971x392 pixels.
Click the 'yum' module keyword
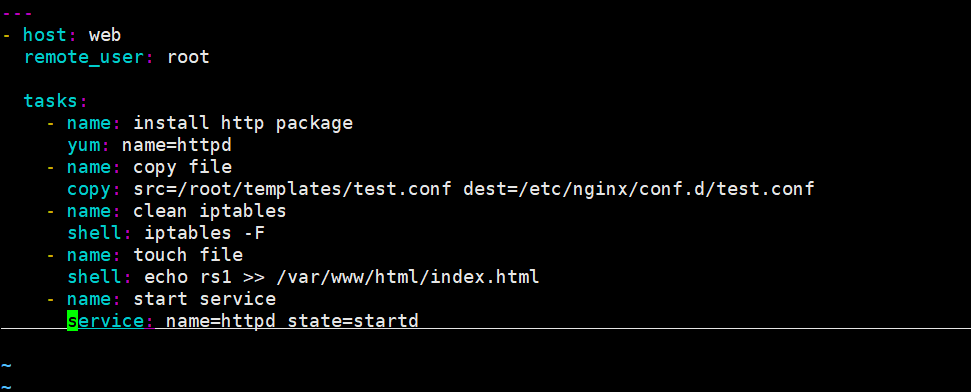(84, 146)
